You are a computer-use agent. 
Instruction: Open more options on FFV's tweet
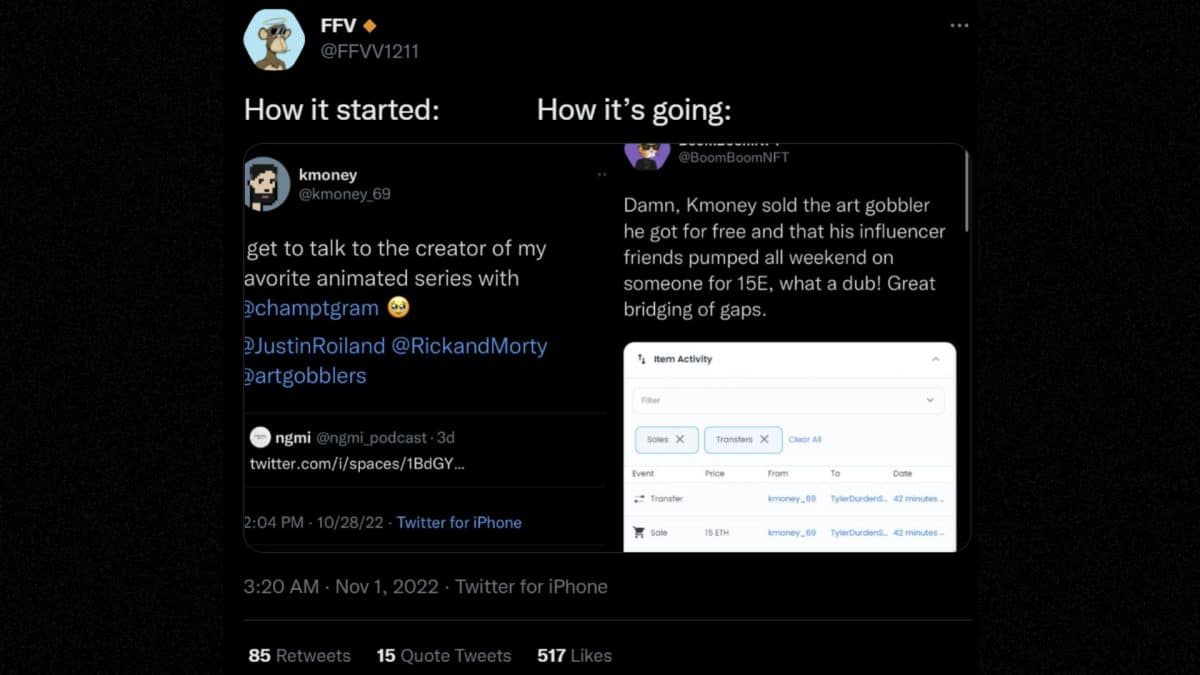coord(959,25)
